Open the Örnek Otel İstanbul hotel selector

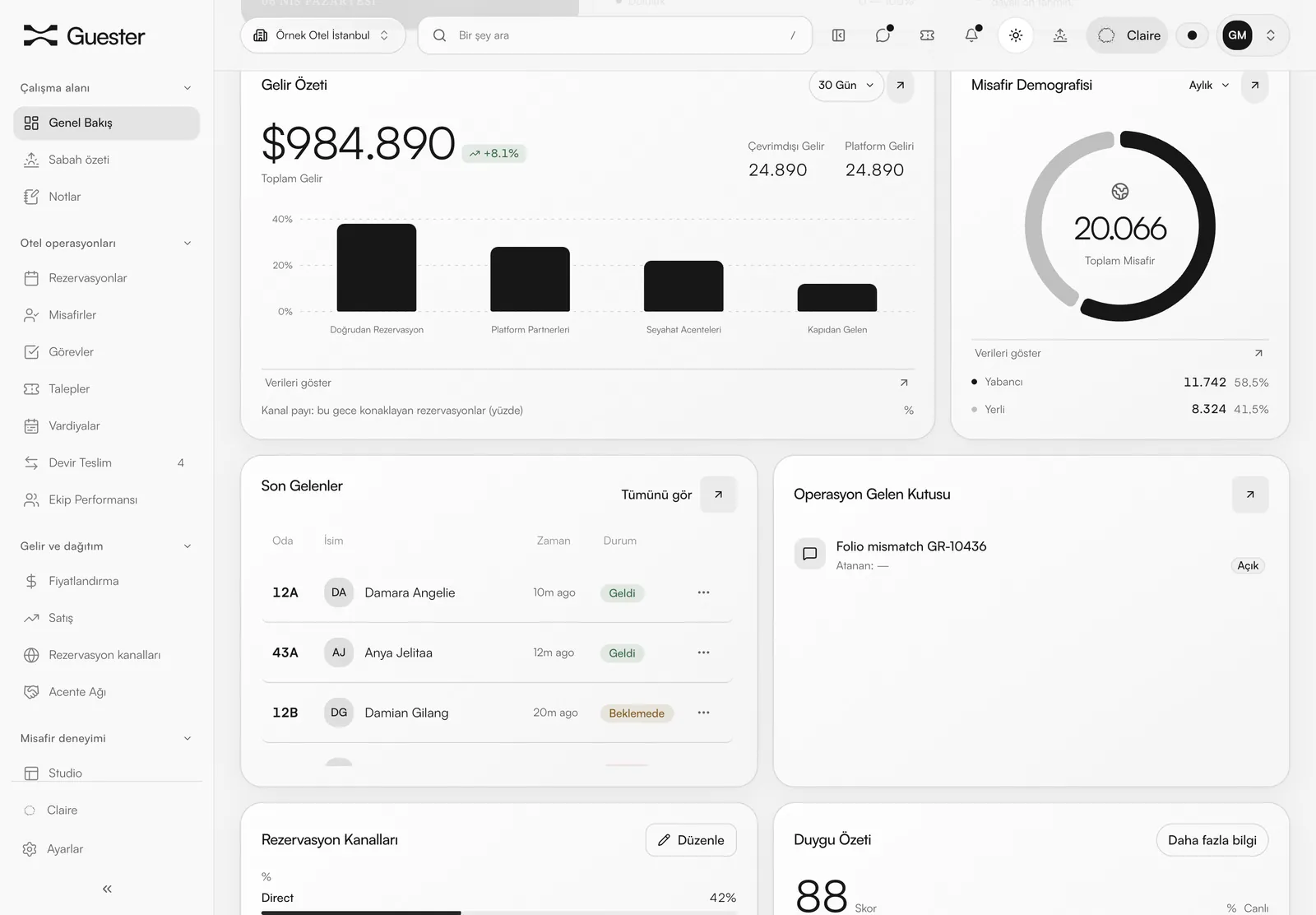point(322,35)
